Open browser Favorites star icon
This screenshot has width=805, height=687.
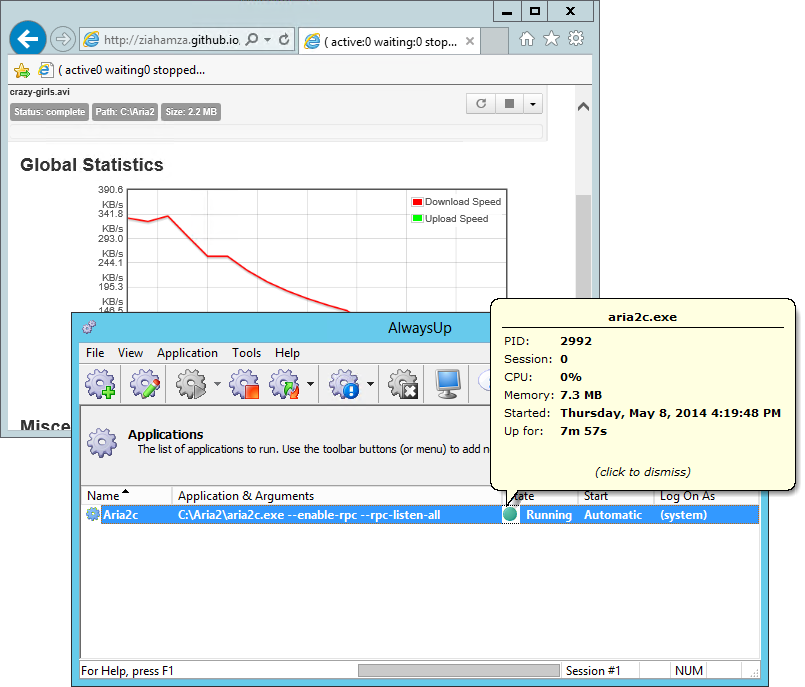click(x=551, y=39)
